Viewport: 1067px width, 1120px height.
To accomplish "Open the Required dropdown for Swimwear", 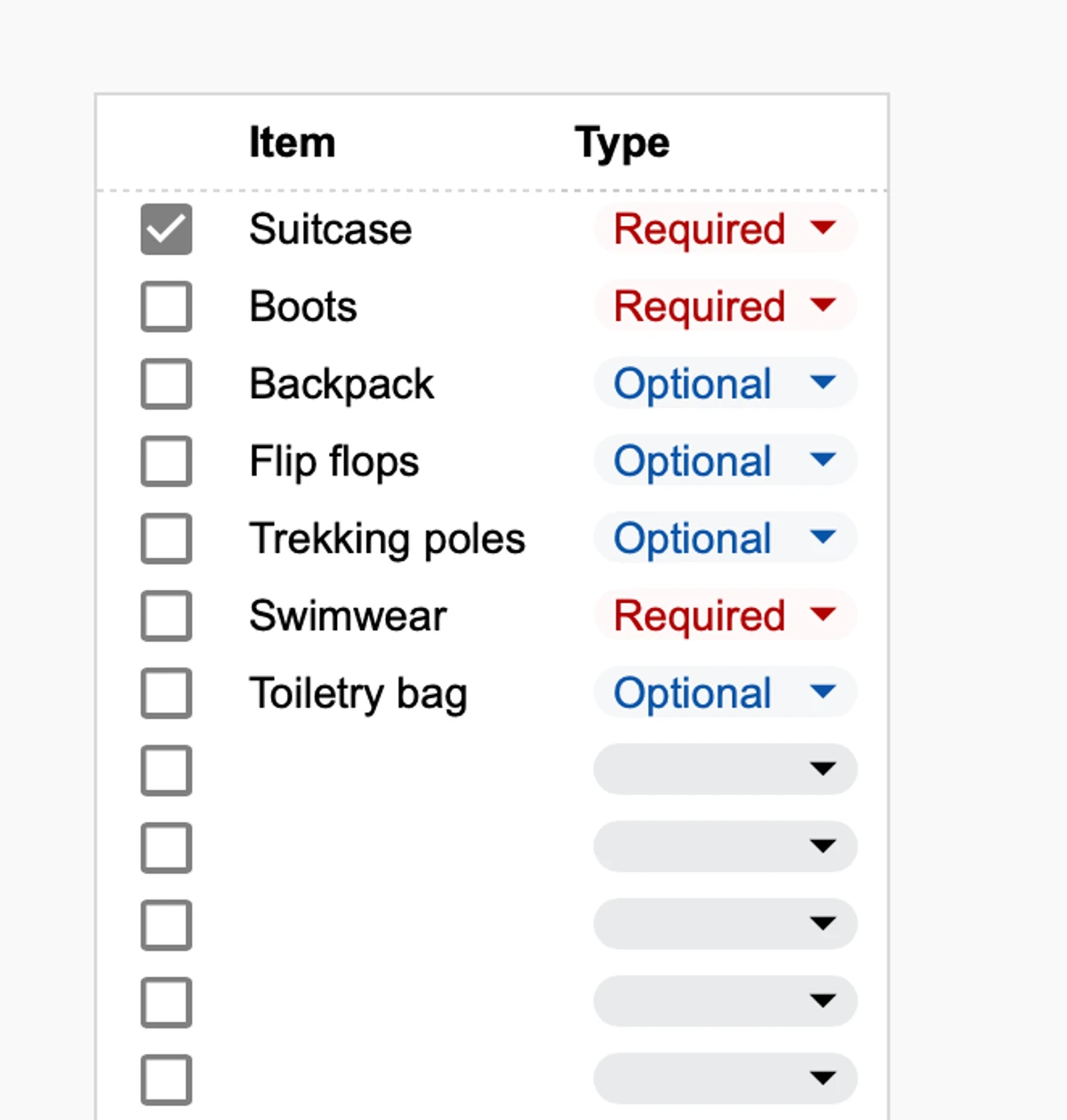I will click(x=725, y=615).
